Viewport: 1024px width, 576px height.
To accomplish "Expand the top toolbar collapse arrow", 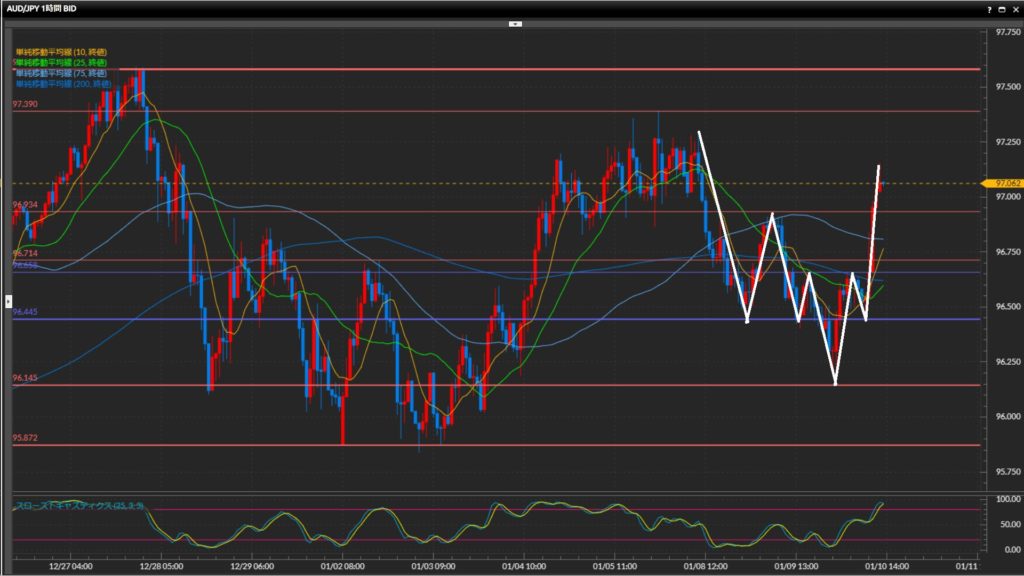I will tap(515, 22).
